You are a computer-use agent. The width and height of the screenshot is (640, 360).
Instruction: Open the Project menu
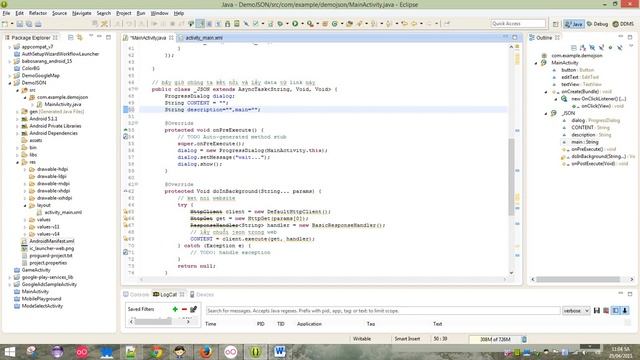(124, 13)
